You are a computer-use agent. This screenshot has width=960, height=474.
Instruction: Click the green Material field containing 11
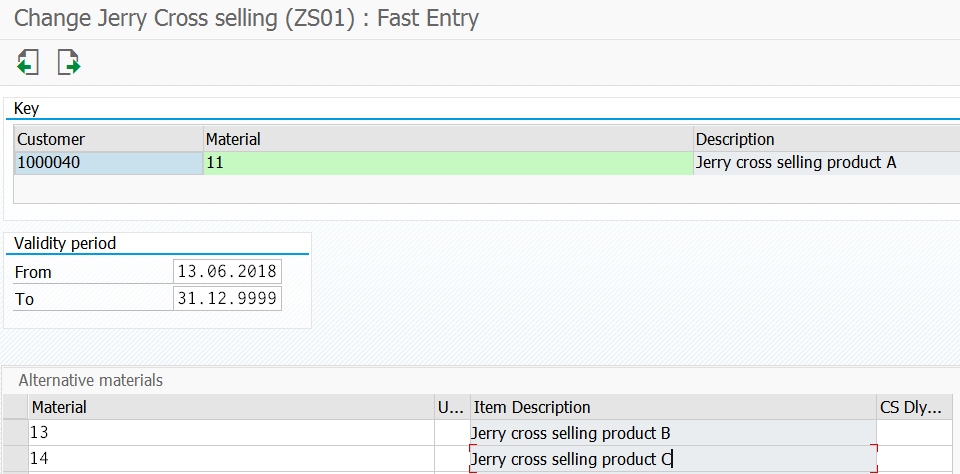click(448, 163)
